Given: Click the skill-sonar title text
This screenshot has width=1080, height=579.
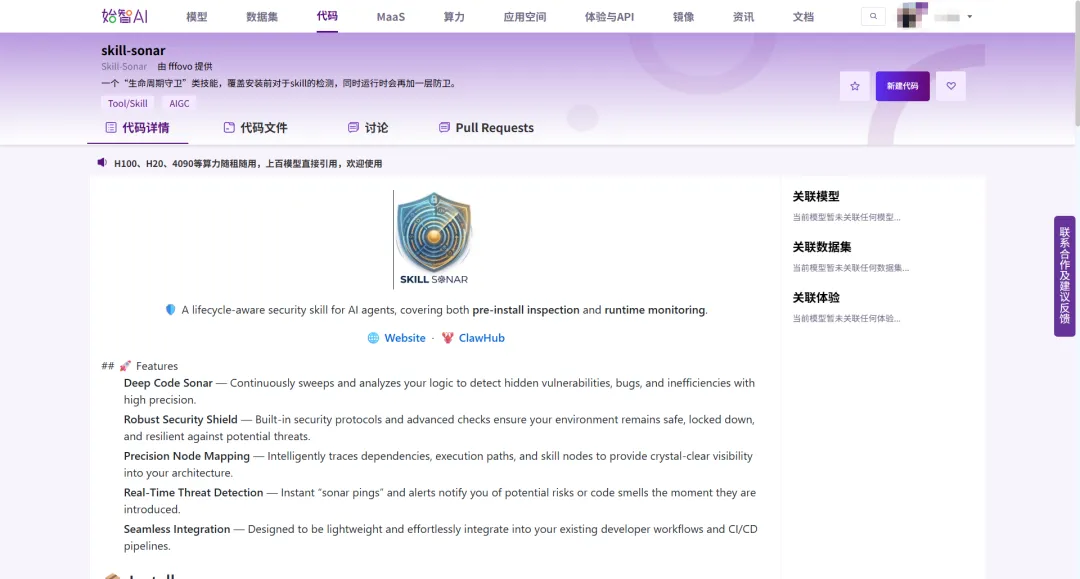Looking at the screenshot, I should 133,50.
